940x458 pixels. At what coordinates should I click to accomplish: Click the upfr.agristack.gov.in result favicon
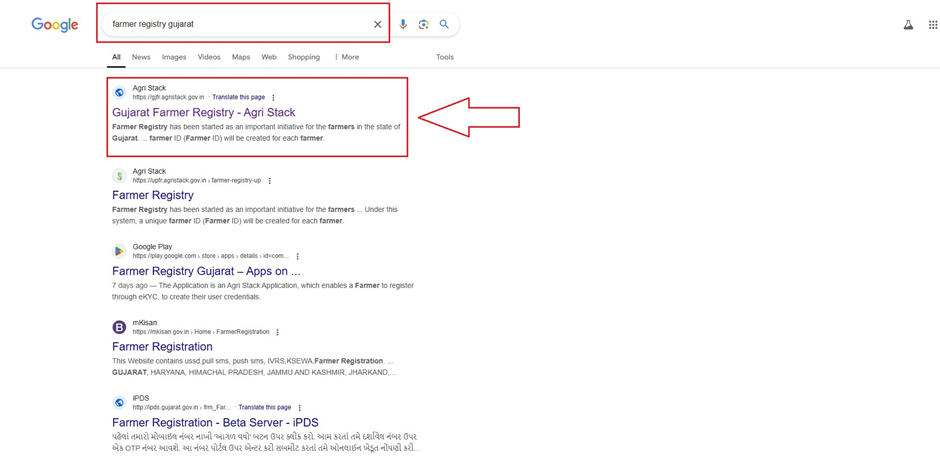coord(119,176)
